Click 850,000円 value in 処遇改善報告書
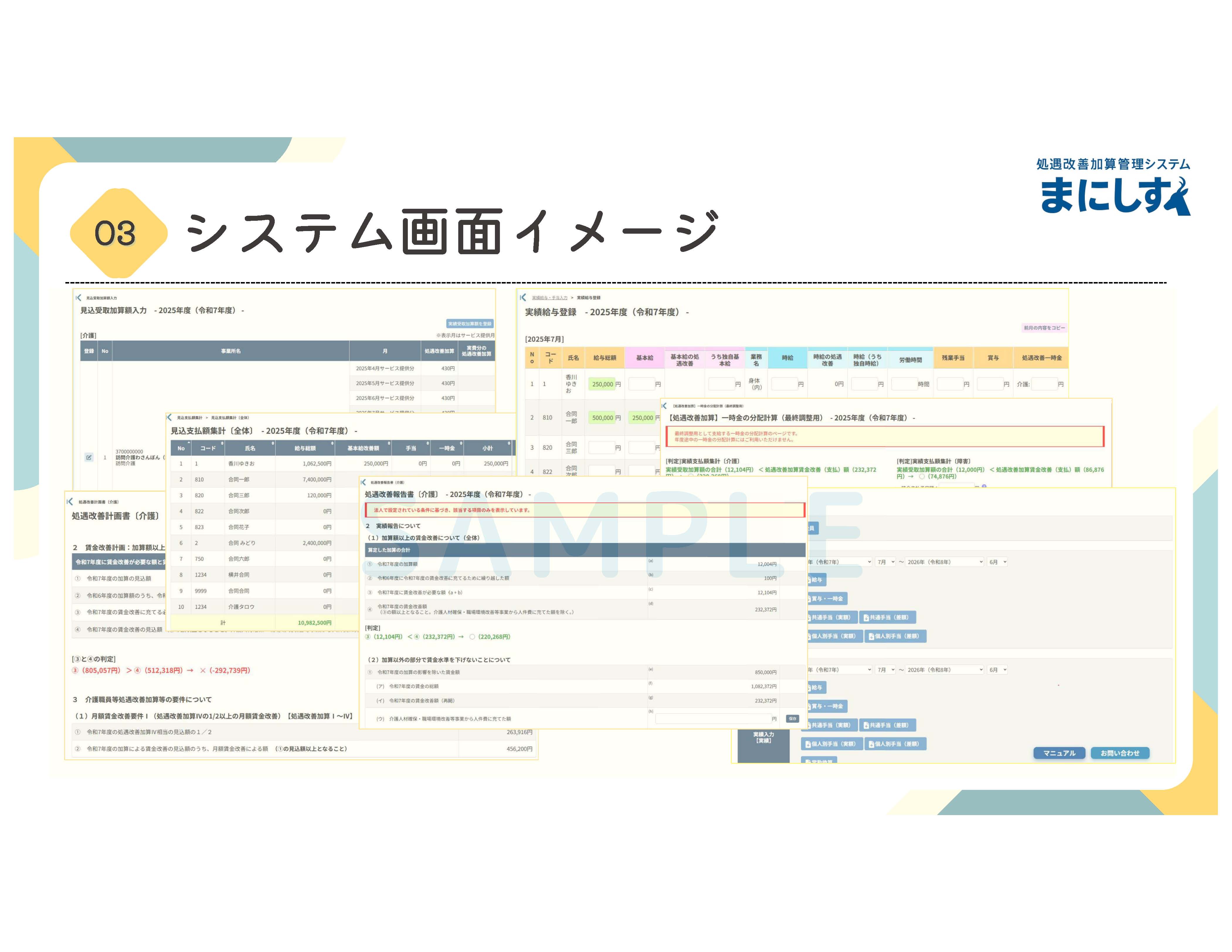 pos(766,672)
